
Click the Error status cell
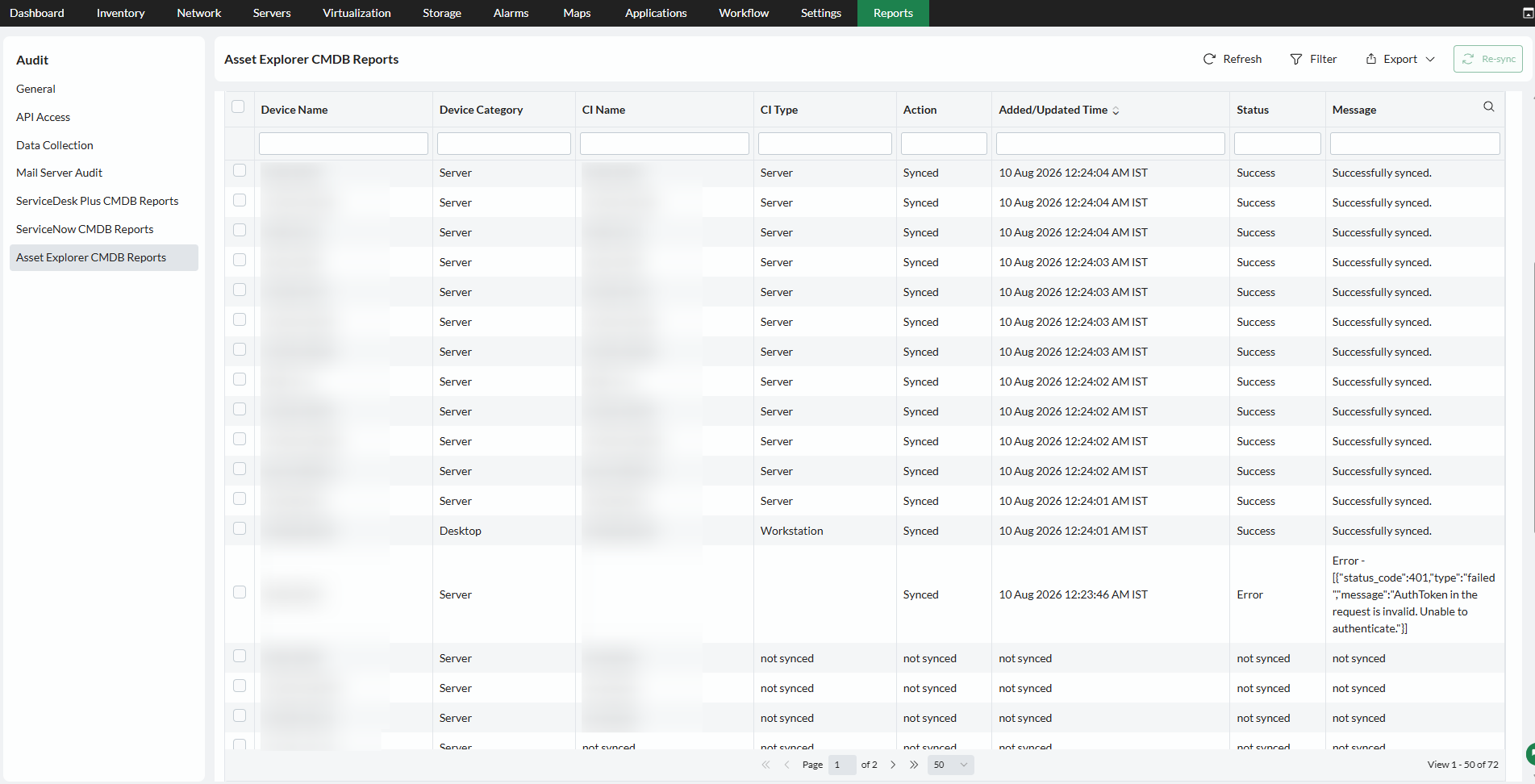point(1250,594)
